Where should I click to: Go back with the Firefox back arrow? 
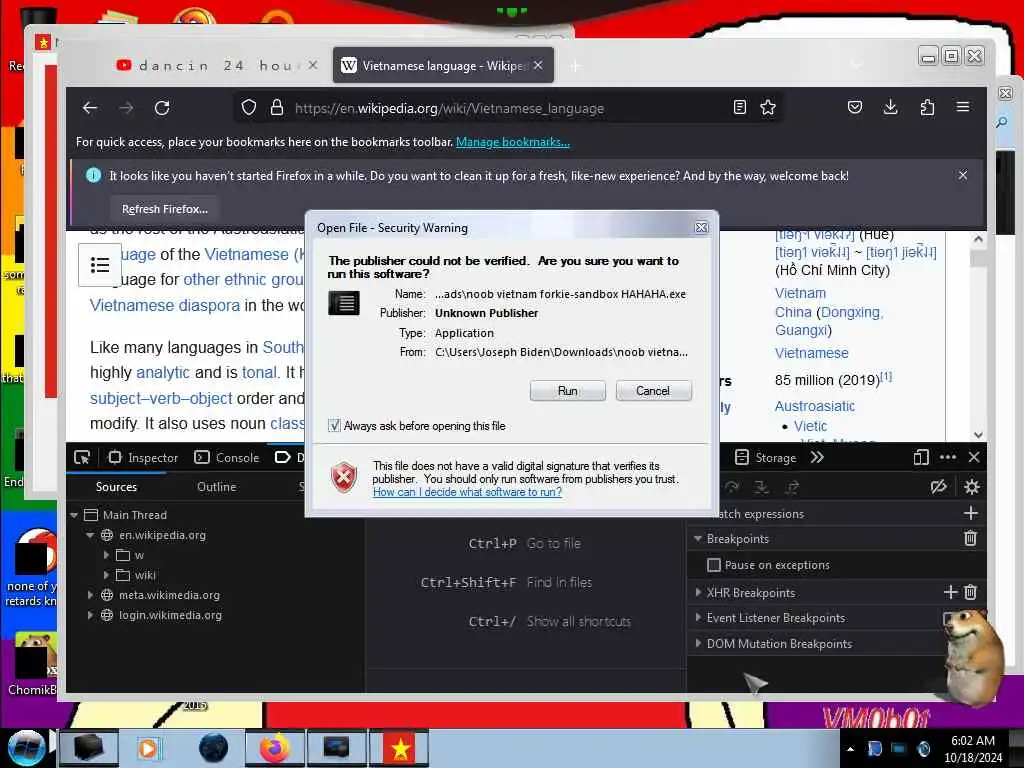click(89, 108)
